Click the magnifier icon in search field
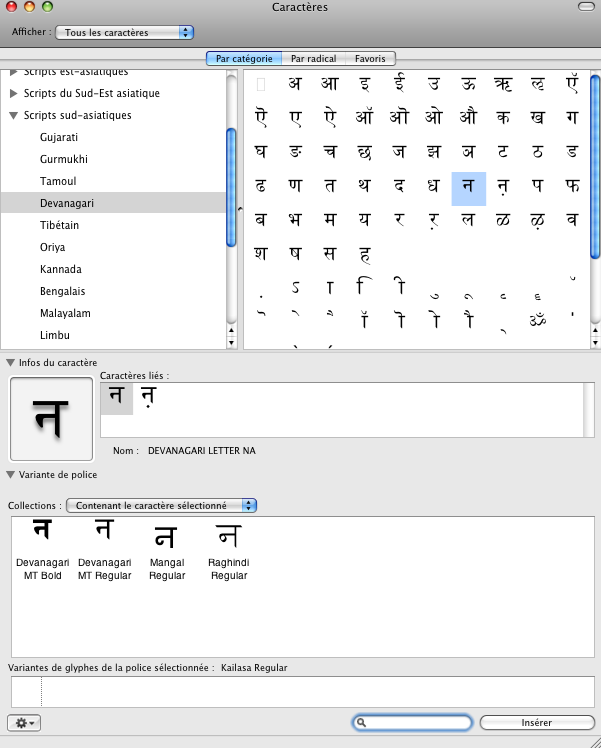Image resolution: width=601 pixels, height=748 pixels. pos(362,722)
